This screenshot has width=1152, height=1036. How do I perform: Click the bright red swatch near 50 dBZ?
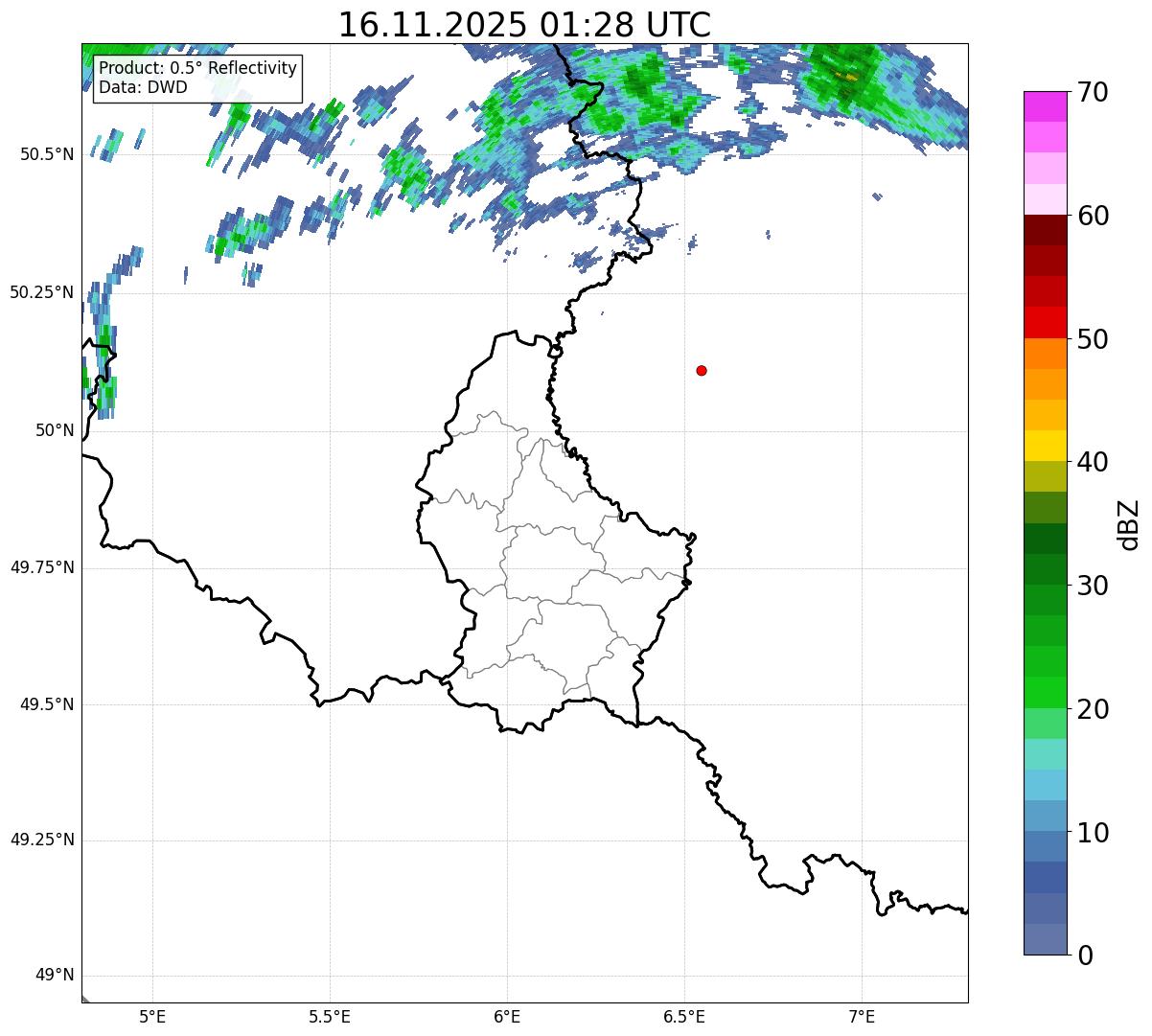[x=1045, y=322]
